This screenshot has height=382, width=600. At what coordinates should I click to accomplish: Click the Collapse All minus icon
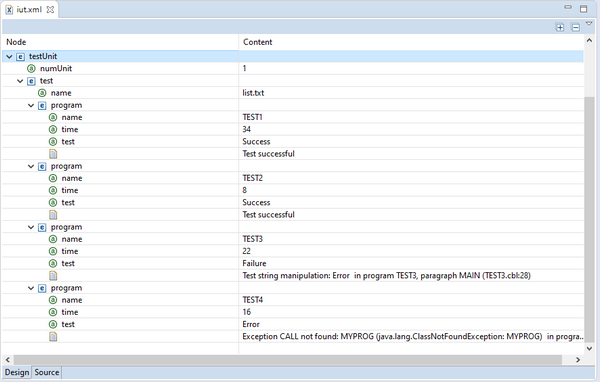tap(575, 27)
